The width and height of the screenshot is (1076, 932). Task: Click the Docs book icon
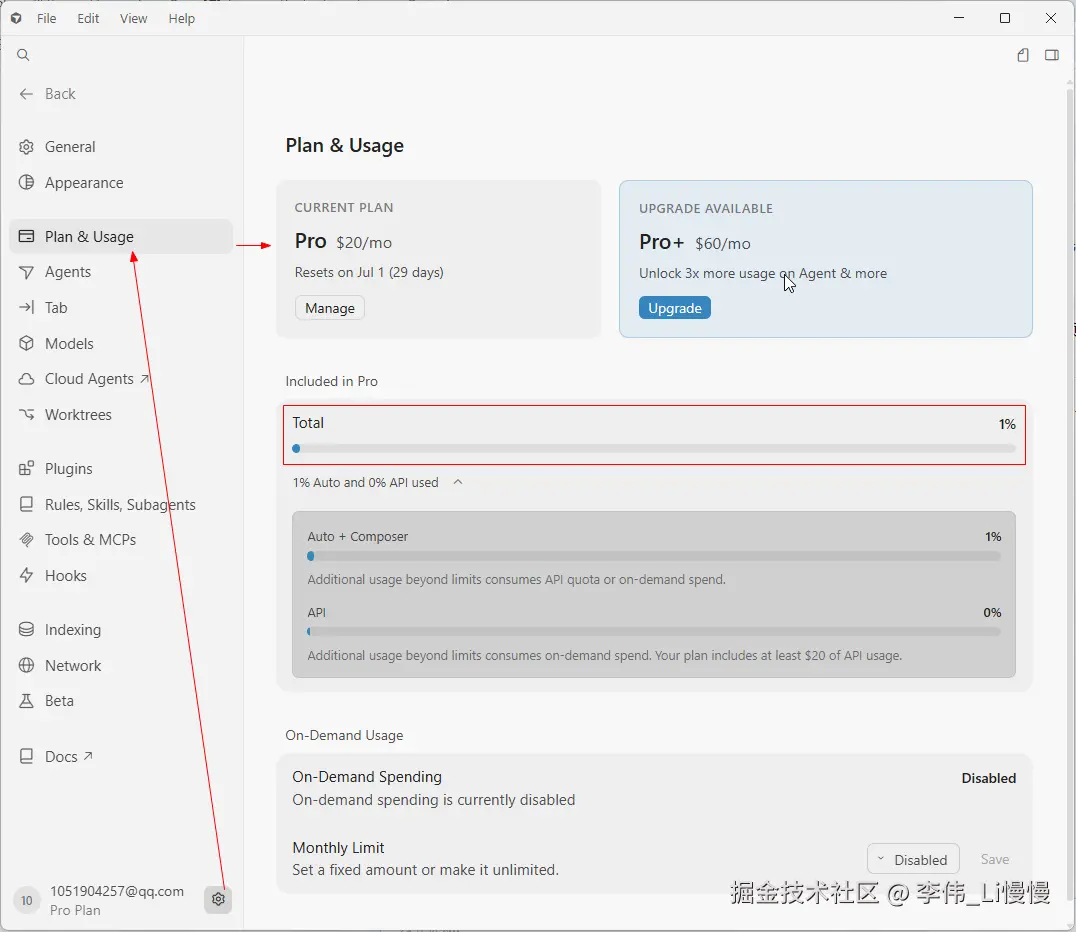(26, 756)
